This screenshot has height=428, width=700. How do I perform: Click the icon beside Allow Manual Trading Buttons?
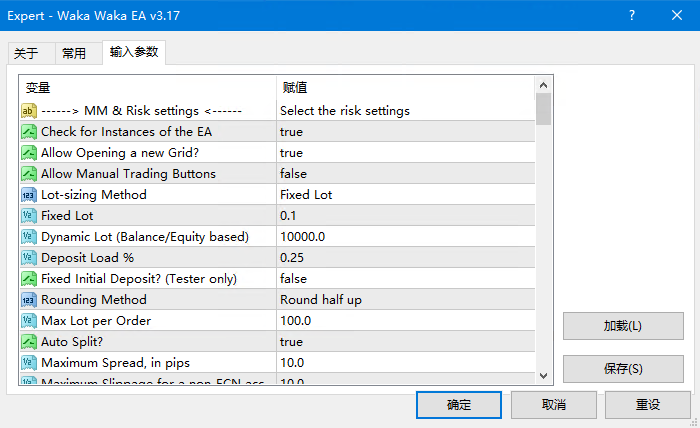click(29, 174)
